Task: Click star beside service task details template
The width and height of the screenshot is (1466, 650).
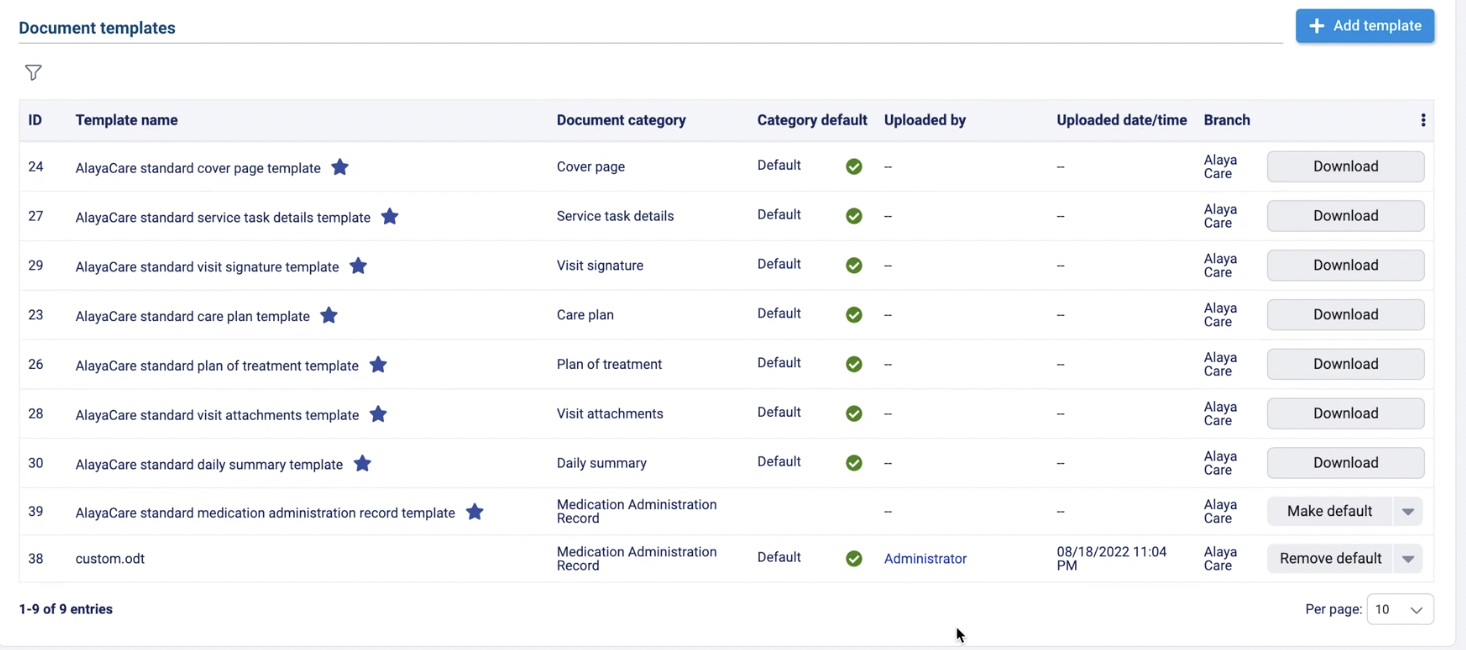Action: (x=390, y=217)
